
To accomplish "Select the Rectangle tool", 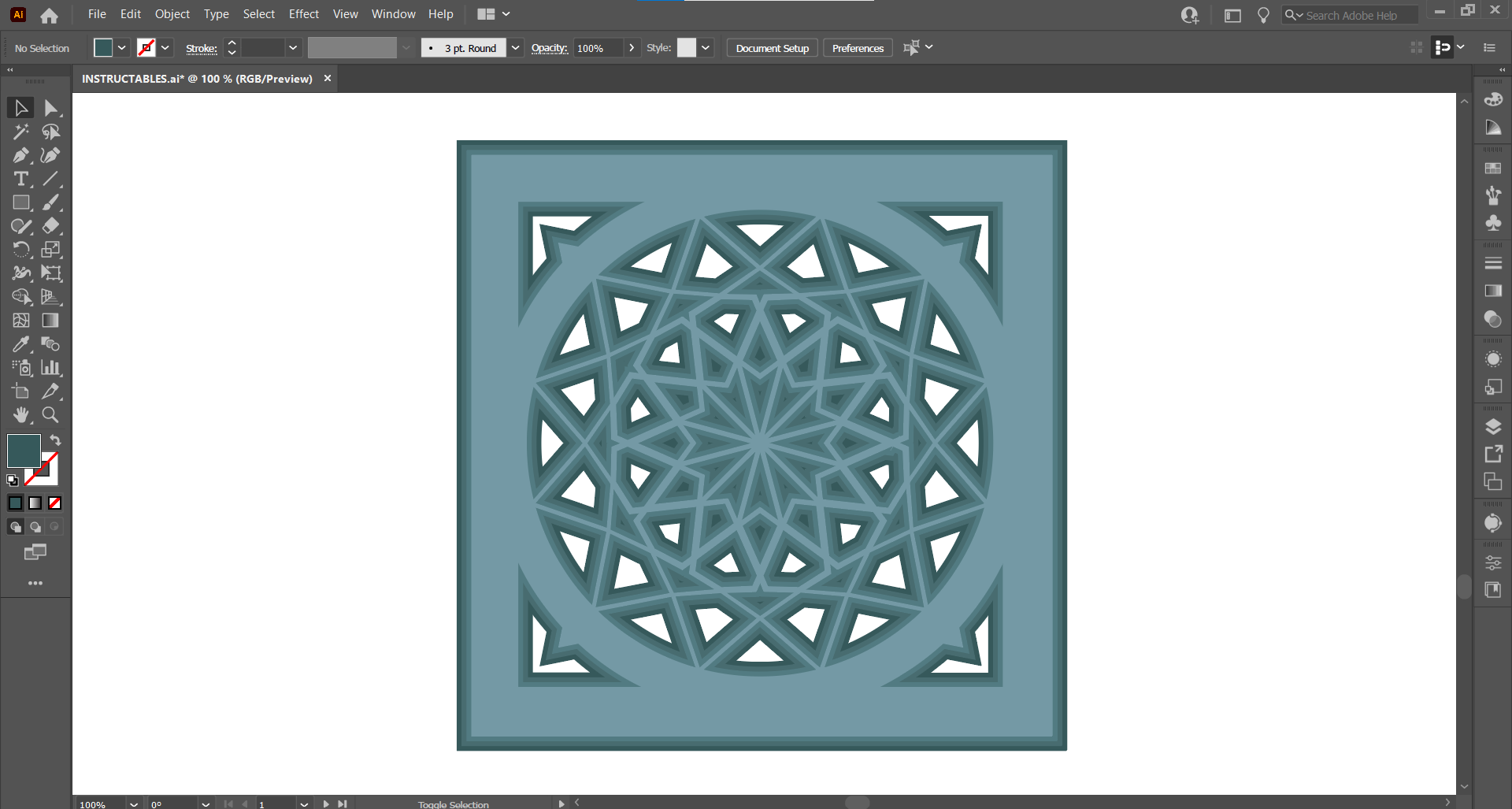I will tap(21, 202).
